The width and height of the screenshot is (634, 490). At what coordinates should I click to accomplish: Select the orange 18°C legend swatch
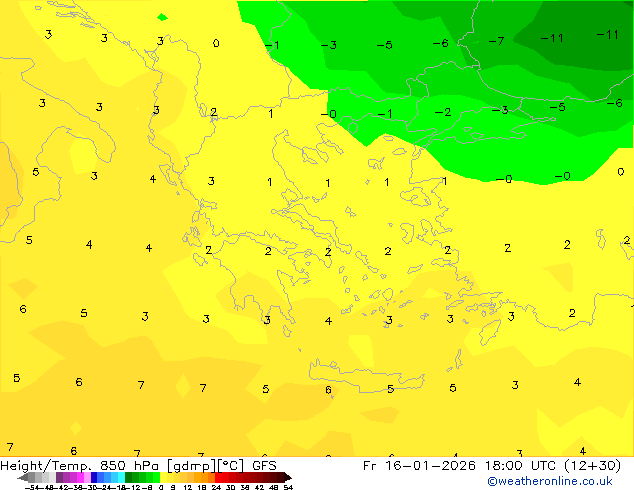click(205, 477)
